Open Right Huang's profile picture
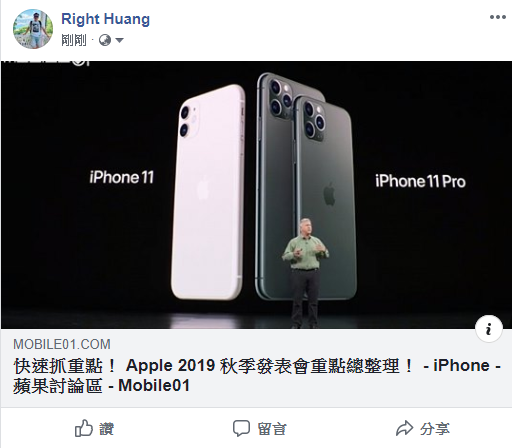The image size is (512, 448). point(33,29)
